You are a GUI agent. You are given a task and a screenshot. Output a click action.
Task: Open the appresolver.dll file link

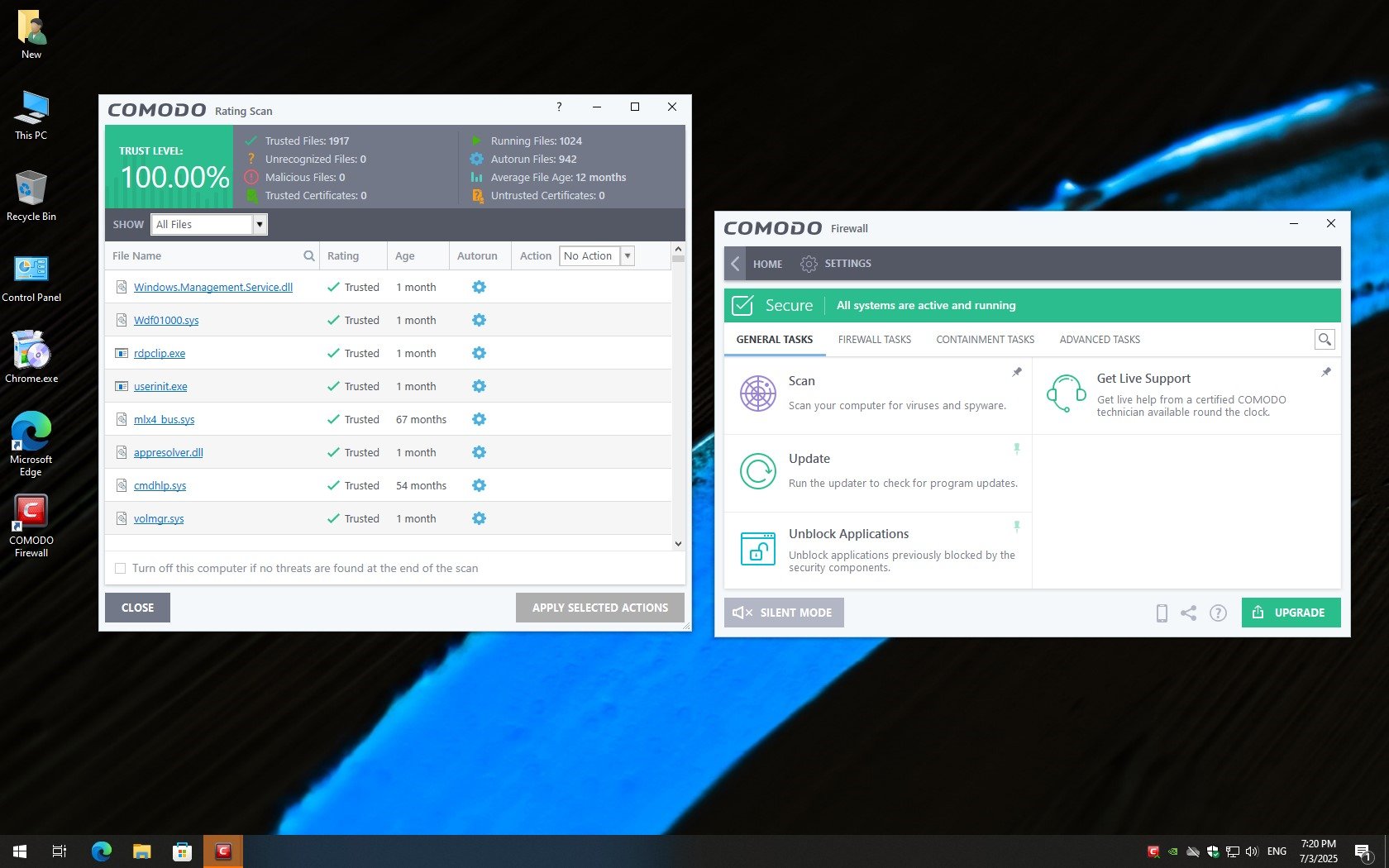coord(169,452)
